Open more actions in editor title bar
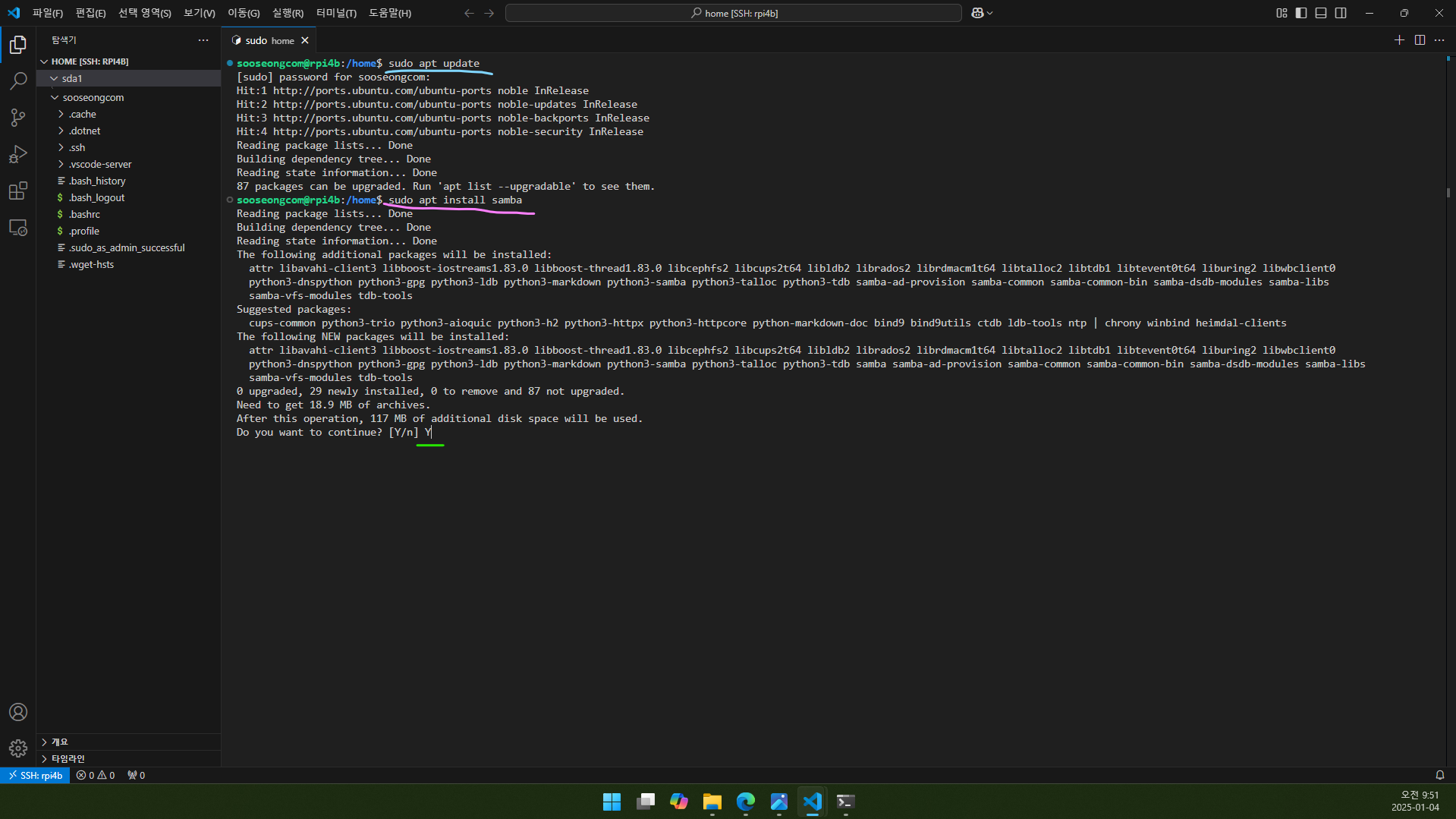The image size is (1456, 819). pyautogui.click(x=1439, y=40)
